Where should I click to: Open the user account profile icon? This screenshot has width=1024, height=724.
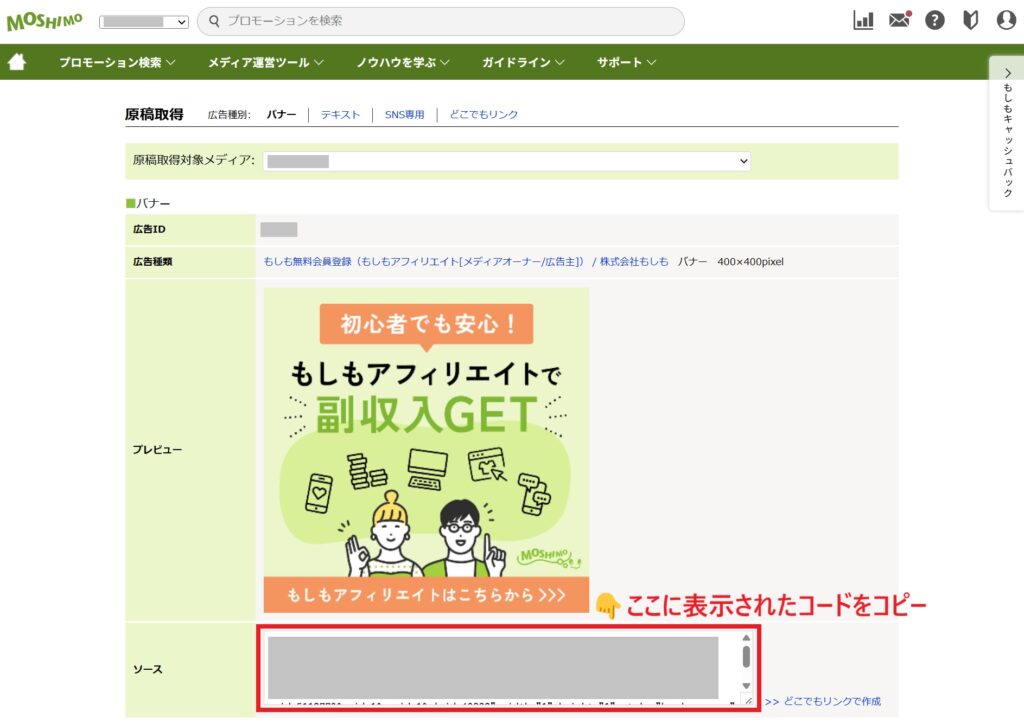pyautogui.click(x=1006, y=20)
